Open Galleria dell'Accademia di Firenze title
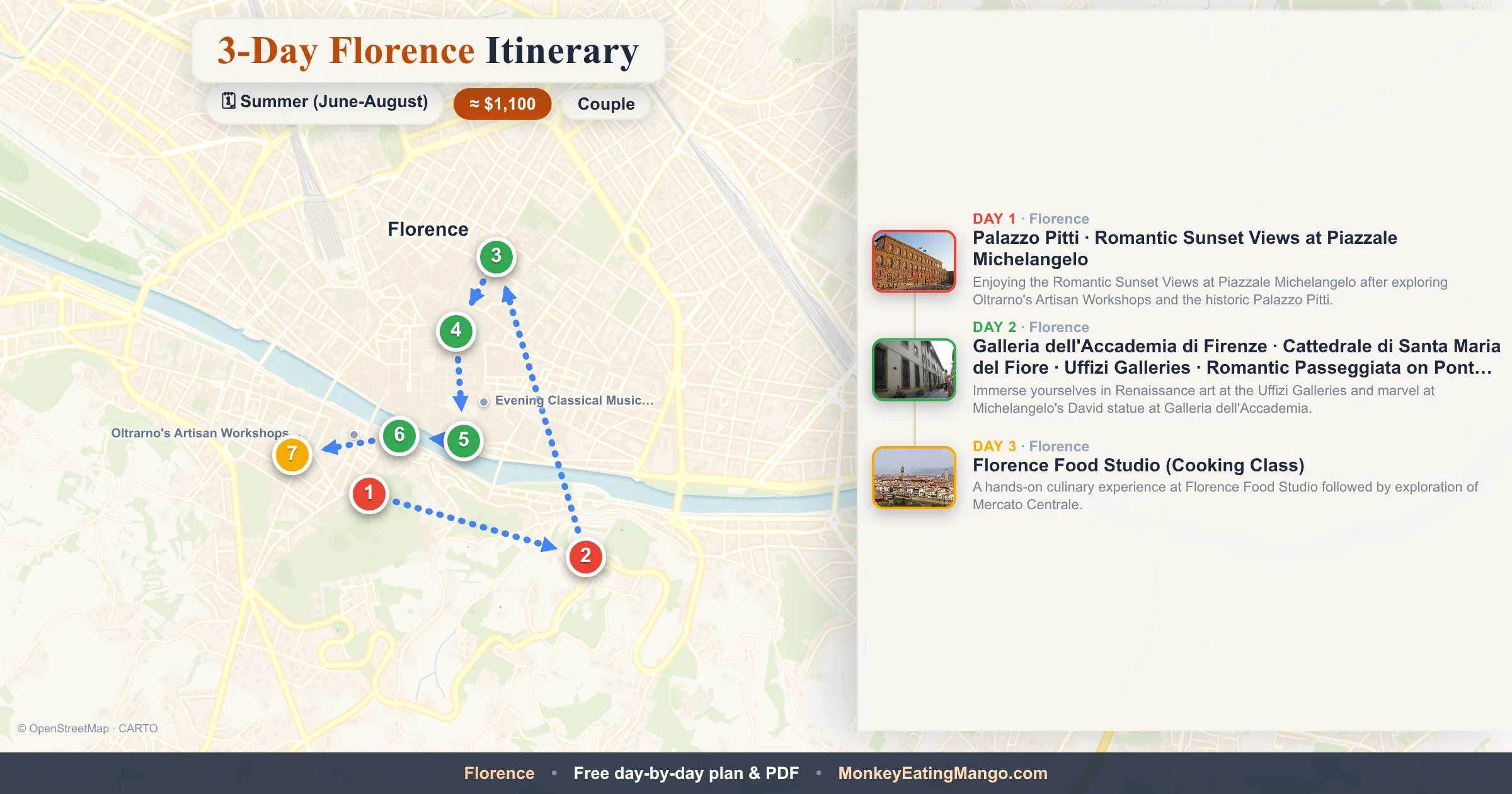This screenshot has height=794, width=1512. point(1237,357)
